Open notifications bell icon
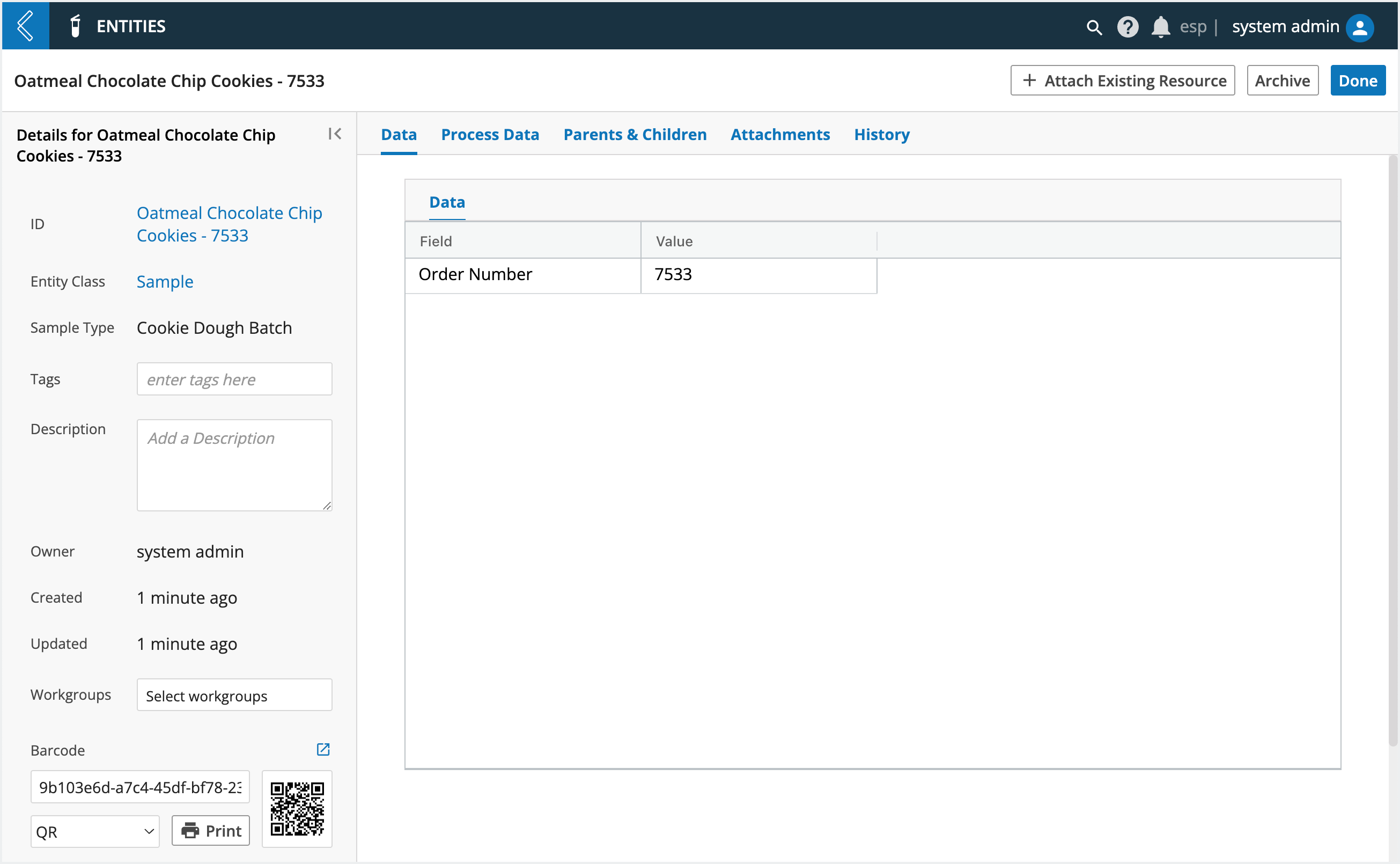The width and height of the screenshot is (1400, 864). pyautogui.click(x=1160, y=27)
